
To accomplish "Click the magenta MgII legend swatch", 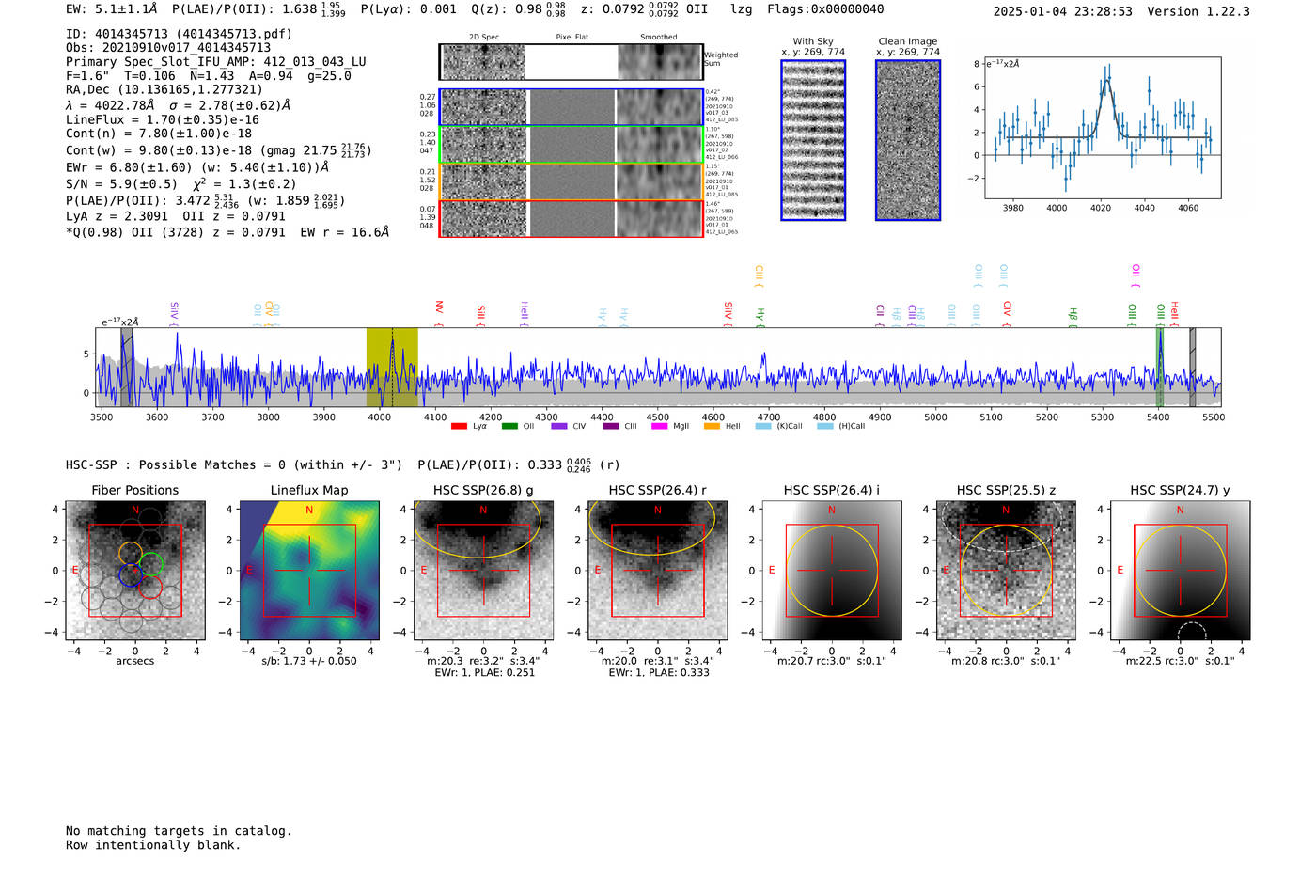I will (x=660, y=426).
